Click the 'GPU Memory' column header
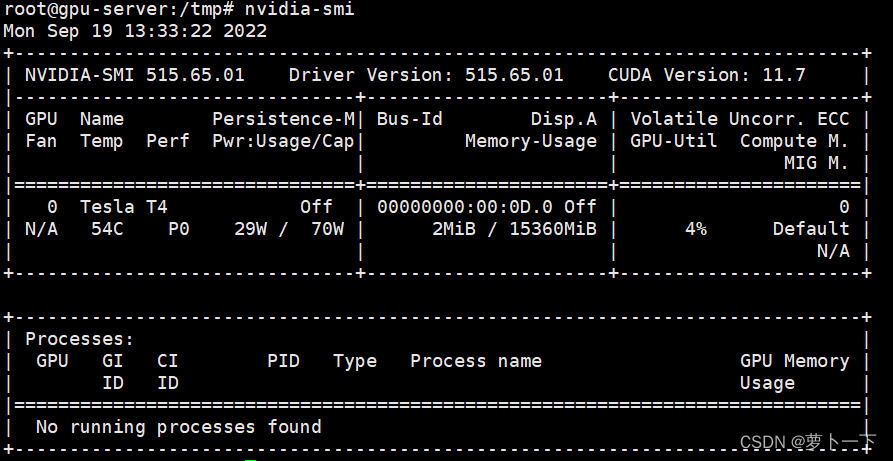This screenshot has height=461, width=893. [794, 361]
